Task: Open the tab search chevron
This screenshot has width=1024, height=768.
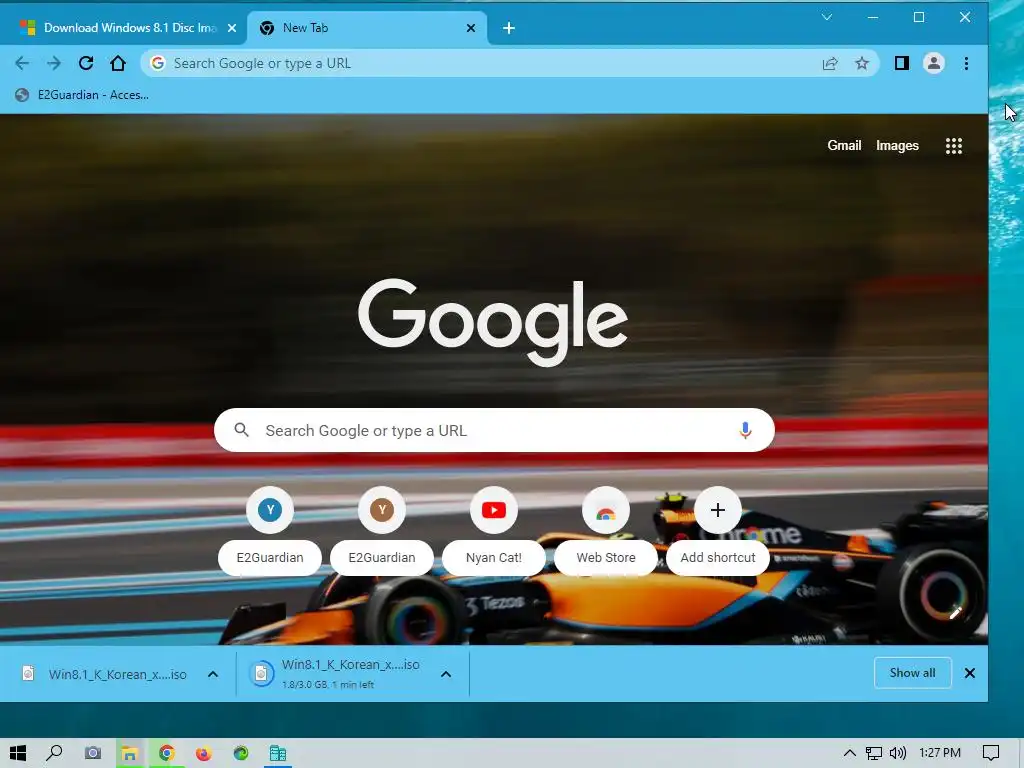Action: click(827, 17)
